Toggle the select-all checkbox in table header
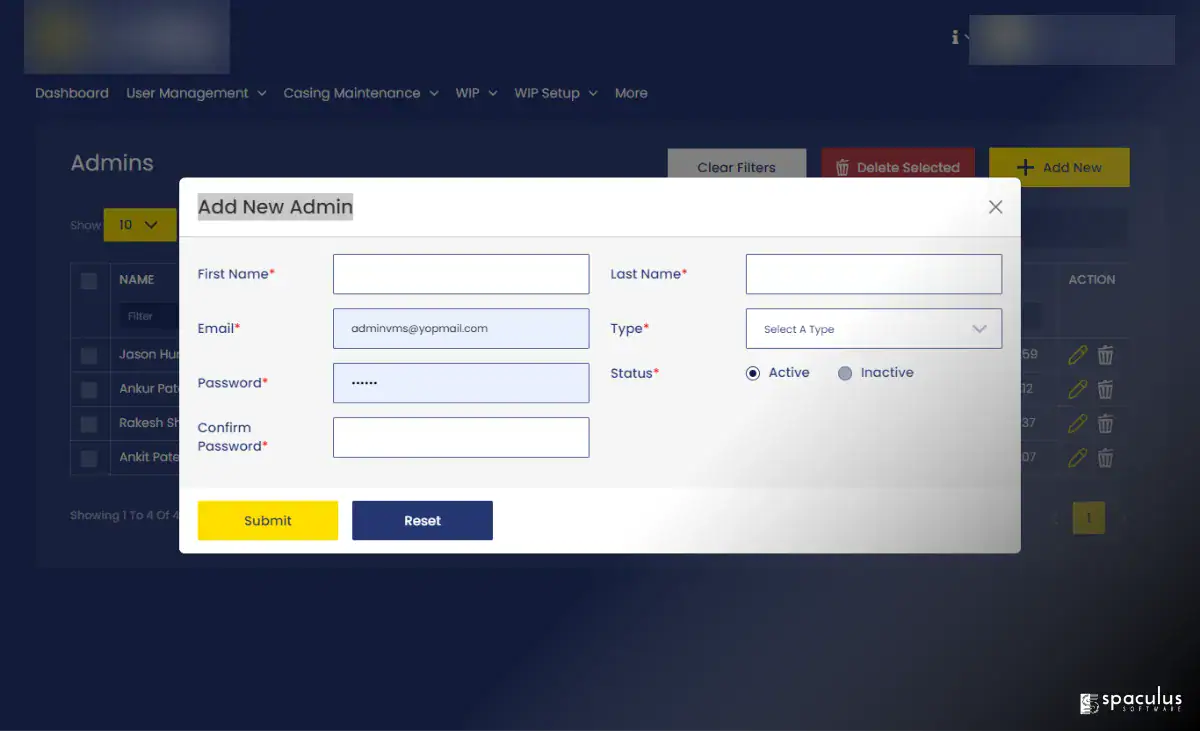The height and width of the screenshot is (731, 1200). point(89,280)
